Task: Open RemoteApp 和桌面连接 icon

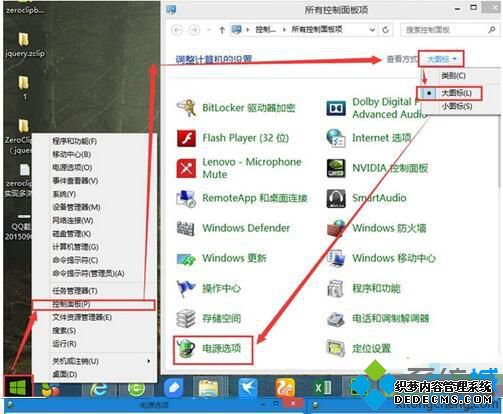Action: (x=186, y=198)
